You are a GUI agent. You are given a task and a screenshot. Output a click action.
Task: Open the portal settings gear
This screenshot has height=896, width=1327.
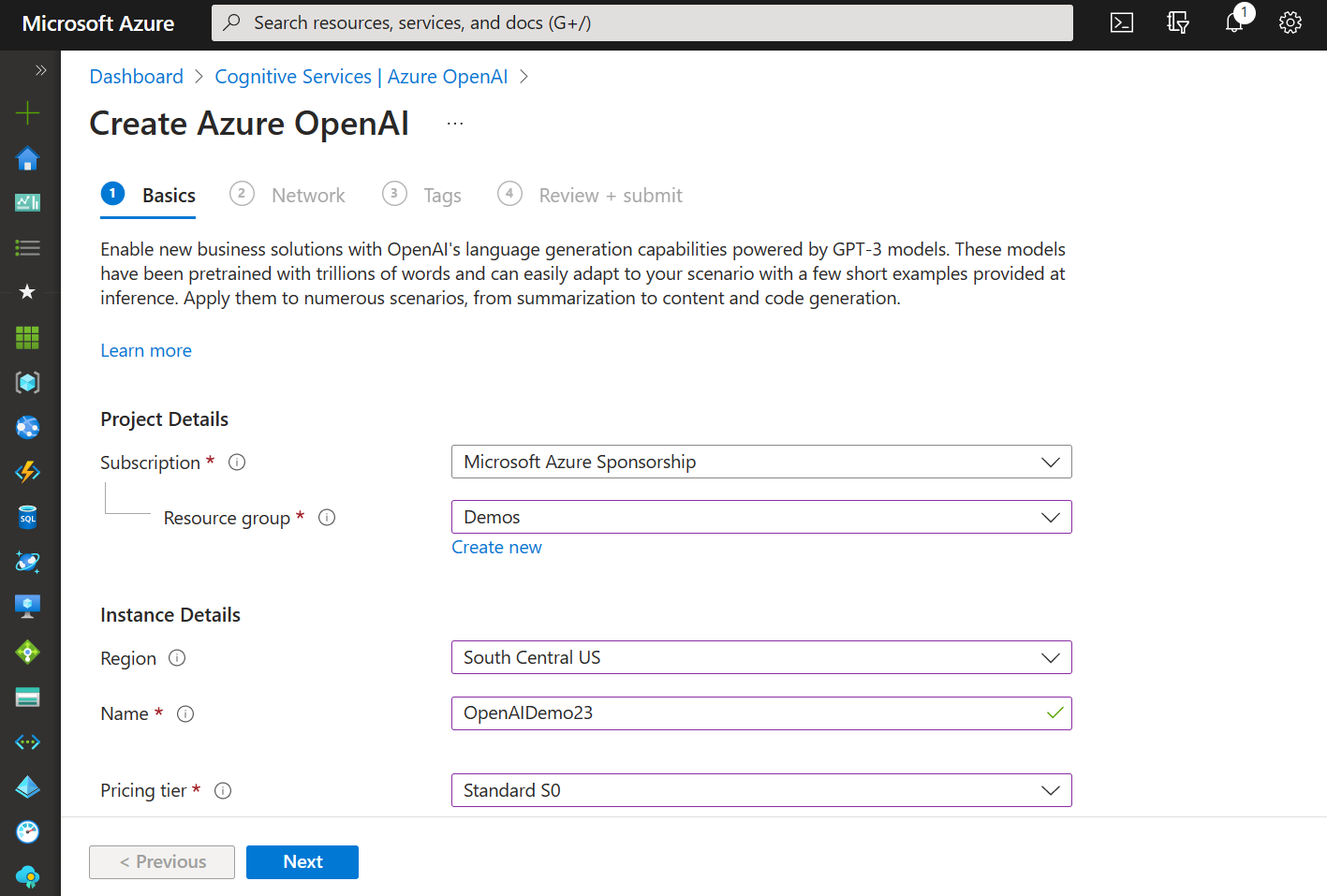coord(1290,22)
